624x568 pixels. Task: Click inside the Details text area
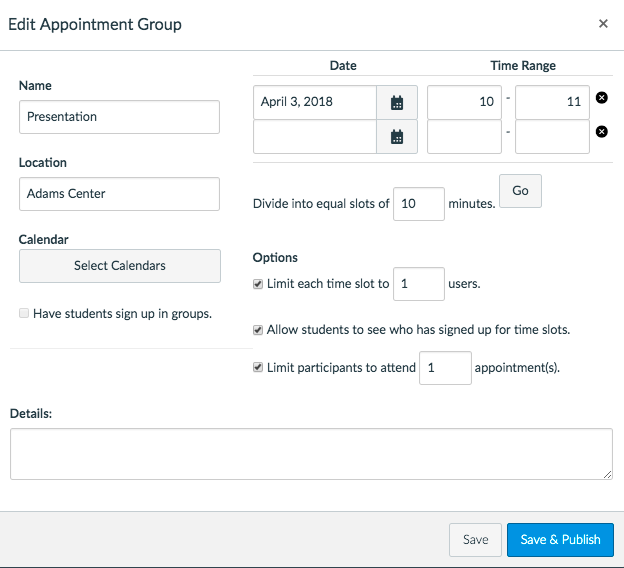point(311,454)
